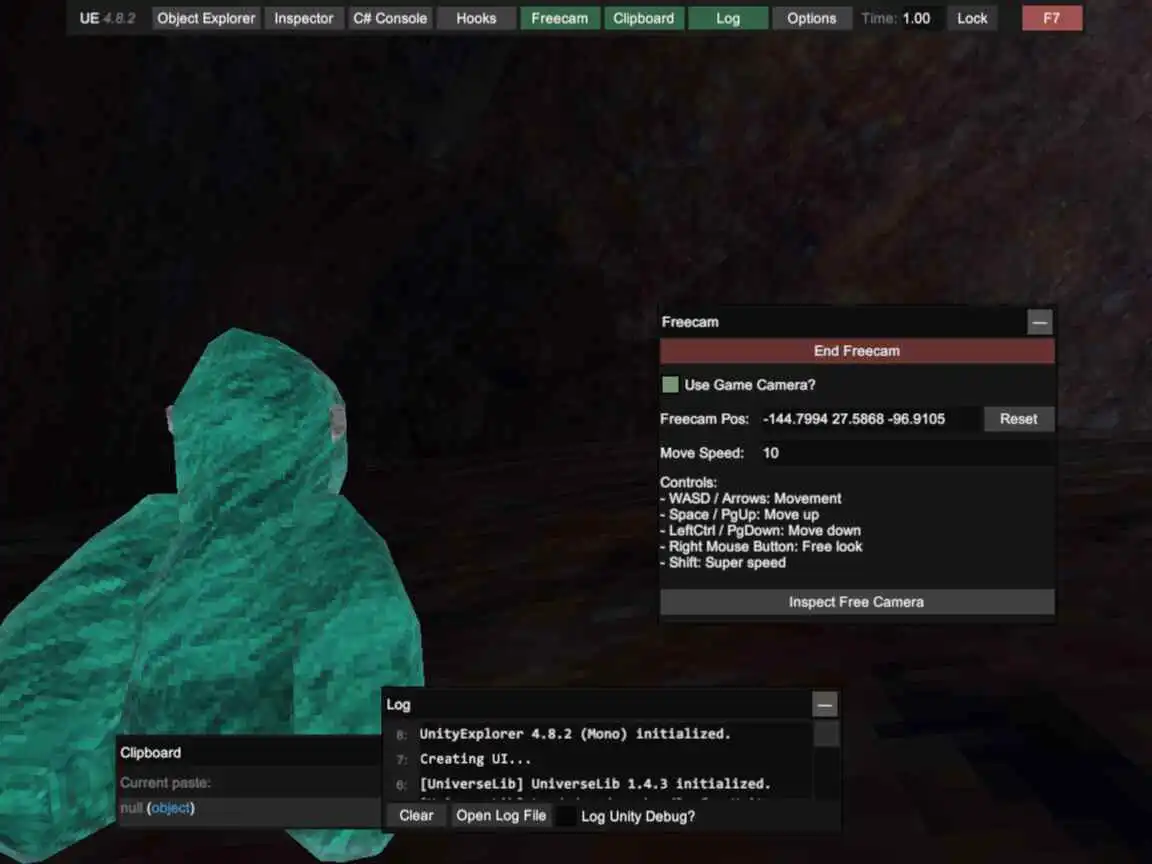The image size is (1152, 864).
Task: Click the UE 4.8.2 version label
Action: [x=107, y=18]
